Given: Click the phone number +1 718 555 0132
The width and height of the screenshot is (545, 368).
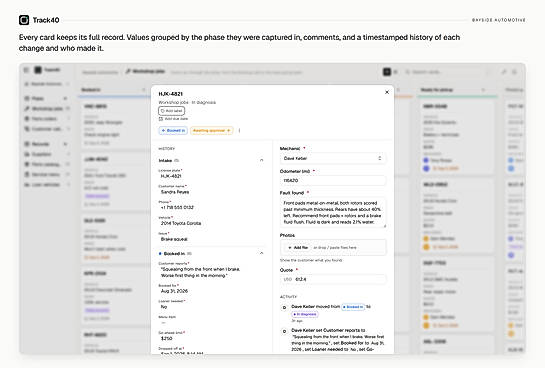Looking at the screenshot, I should pos(177,207).
